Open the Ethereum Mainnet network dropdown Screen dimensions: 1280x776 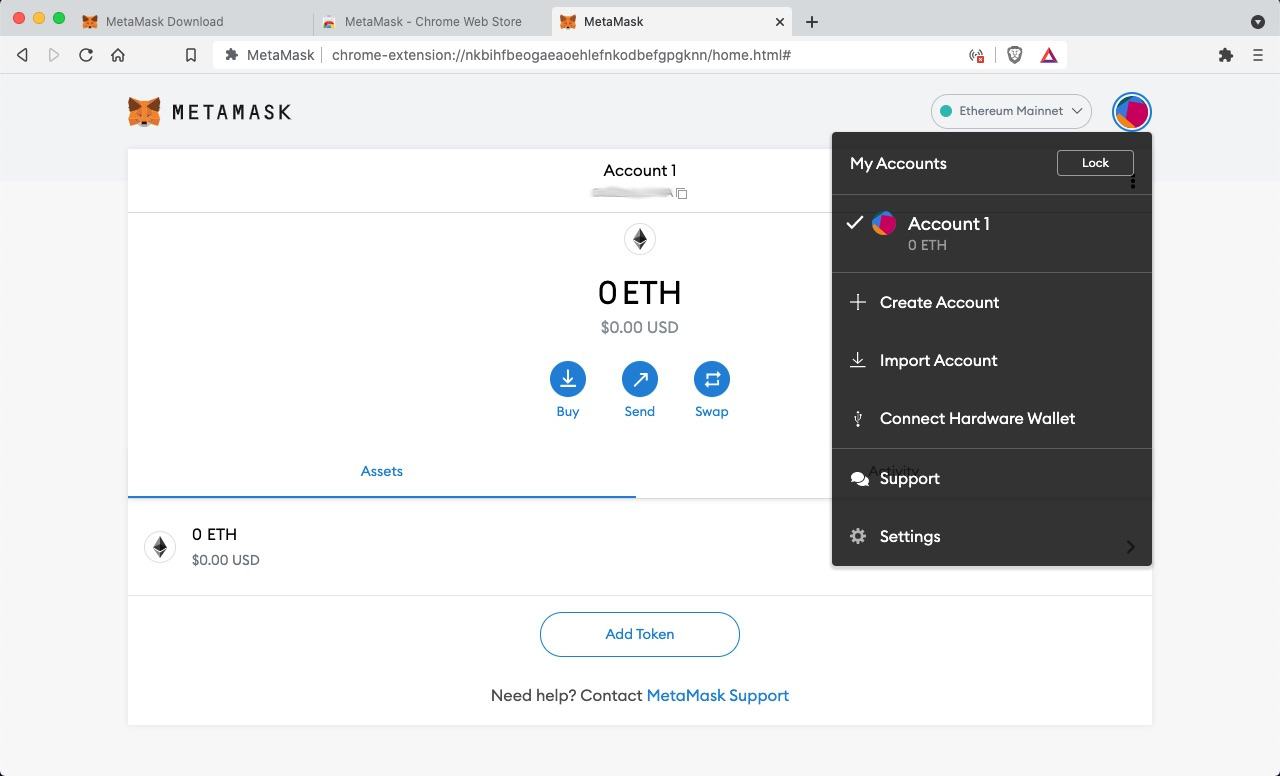pyautogui.click(x=1011, y=111)
